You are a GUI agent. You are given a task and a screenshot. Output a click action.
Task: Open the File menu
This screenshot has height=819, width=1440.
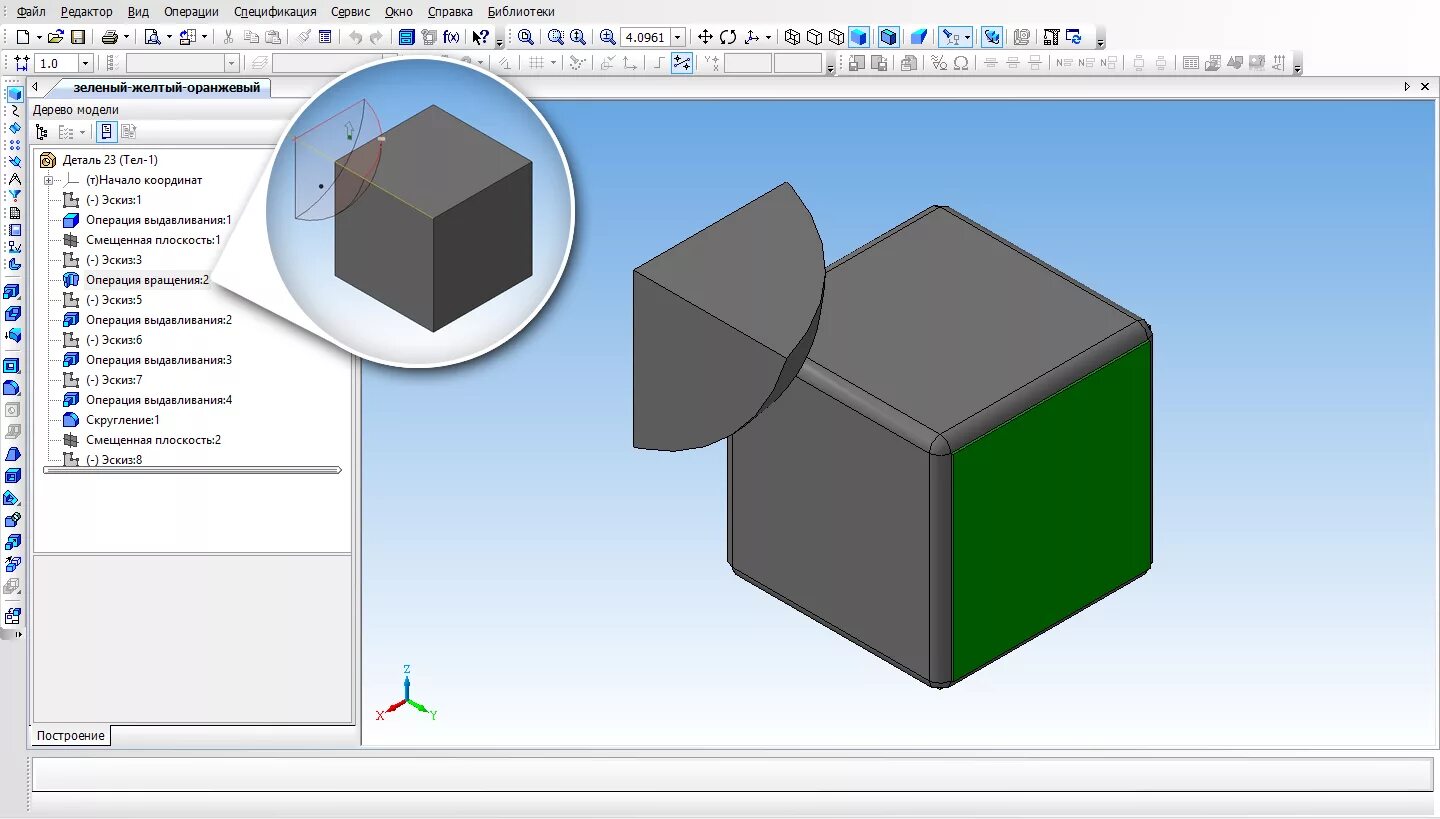(31, 12)
